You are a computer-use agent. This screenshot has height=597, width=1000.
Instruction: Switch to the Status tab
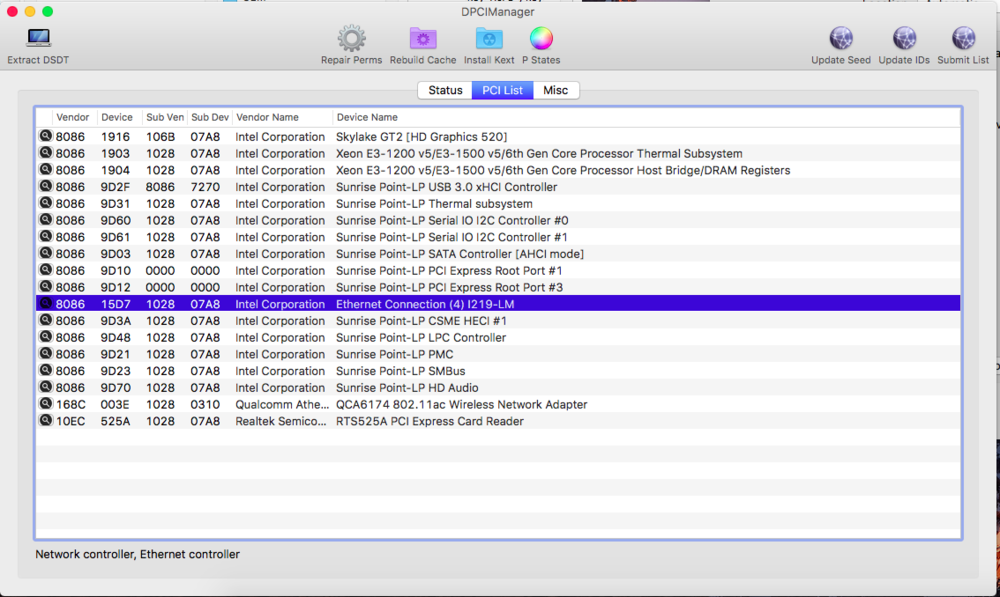coord(445,90)
